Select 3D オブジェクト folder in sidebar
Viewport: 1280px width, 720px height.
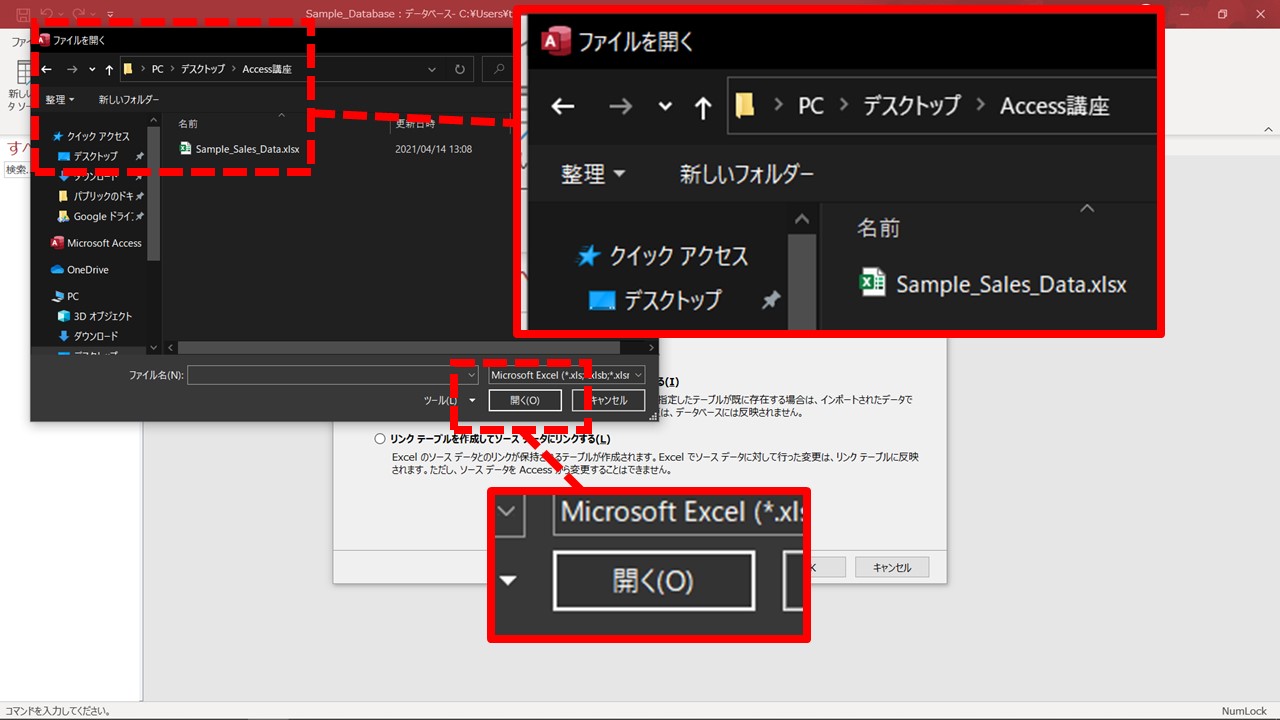[102, 316]
